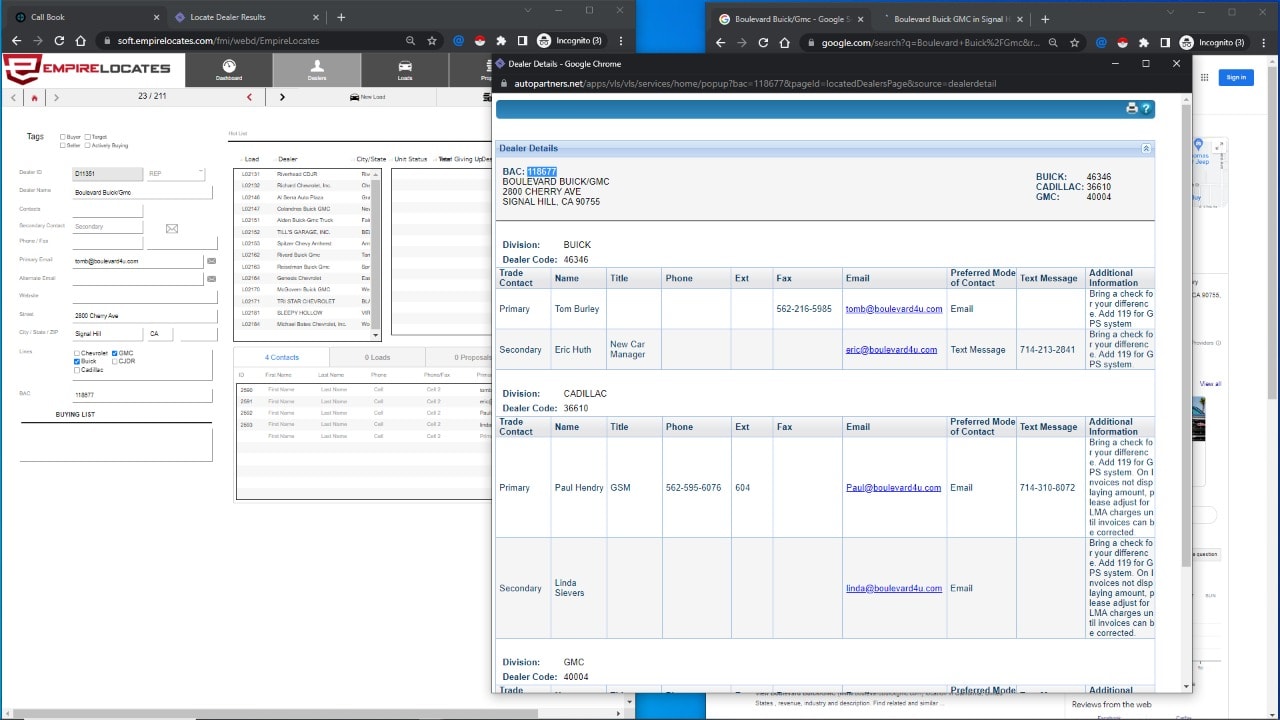This screenshot has width=1280, height=720.
Task: Reload the Google search page
Action: [763, 43]
